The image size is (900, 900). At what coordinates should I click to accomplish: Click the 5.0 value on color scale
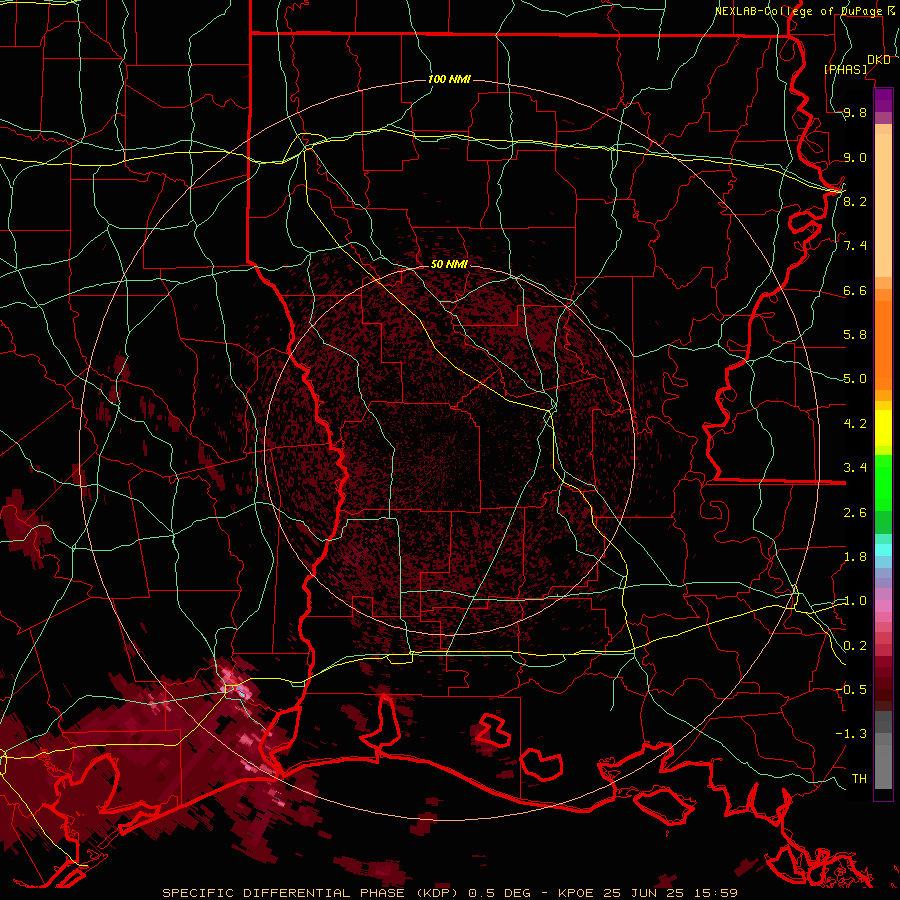pos(855,378)
